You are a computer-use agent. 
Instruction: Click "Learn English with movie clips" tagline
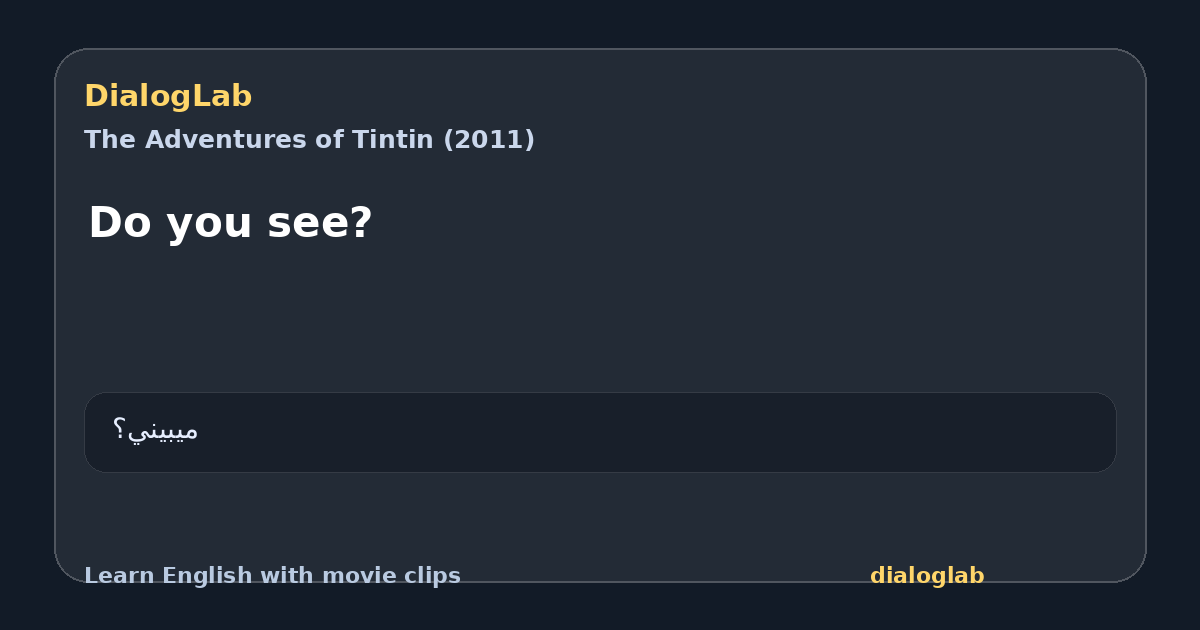pyautogui.click(x=272, y=576)
